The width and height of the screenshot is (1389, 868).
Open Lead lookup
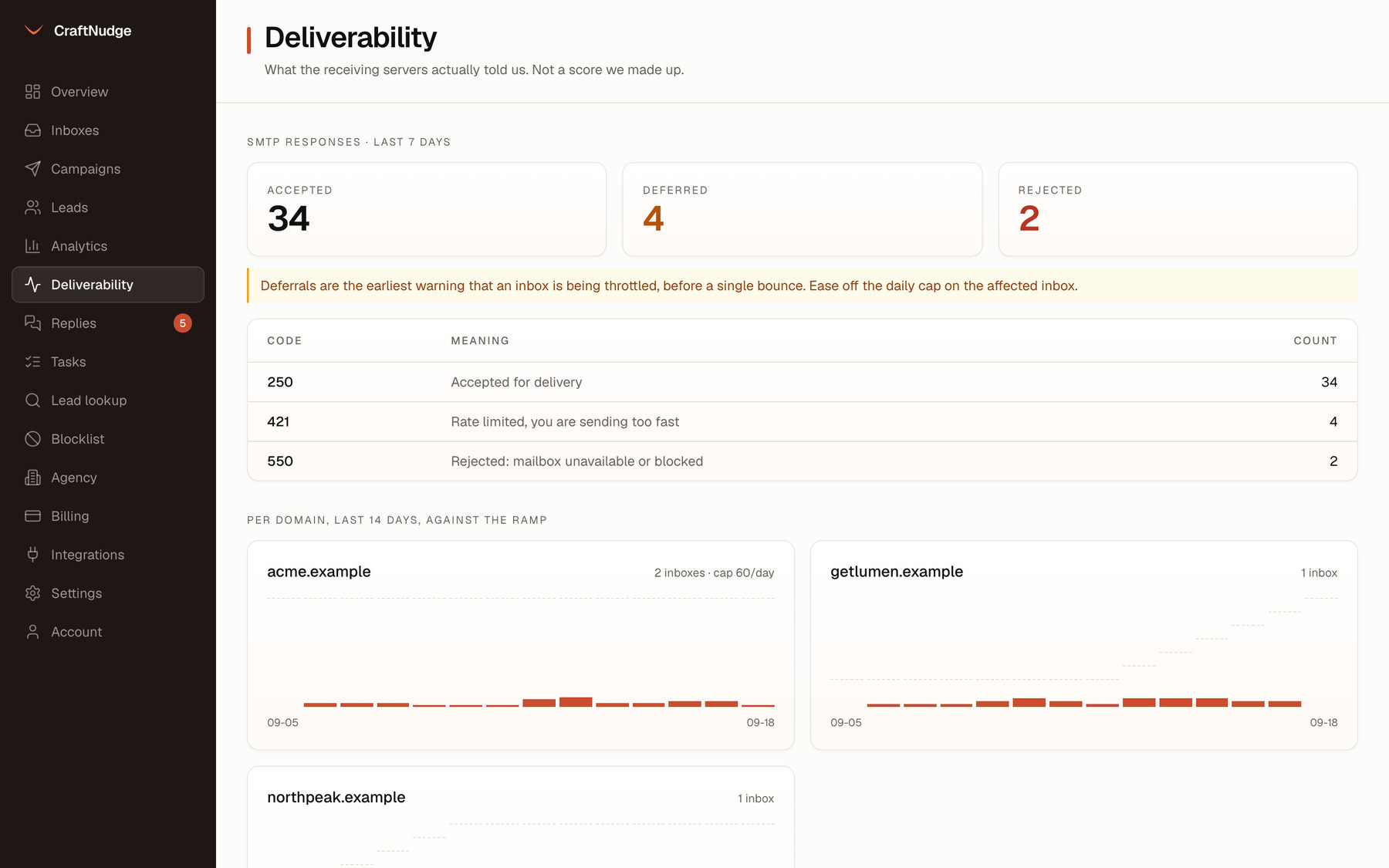[108, 400]
